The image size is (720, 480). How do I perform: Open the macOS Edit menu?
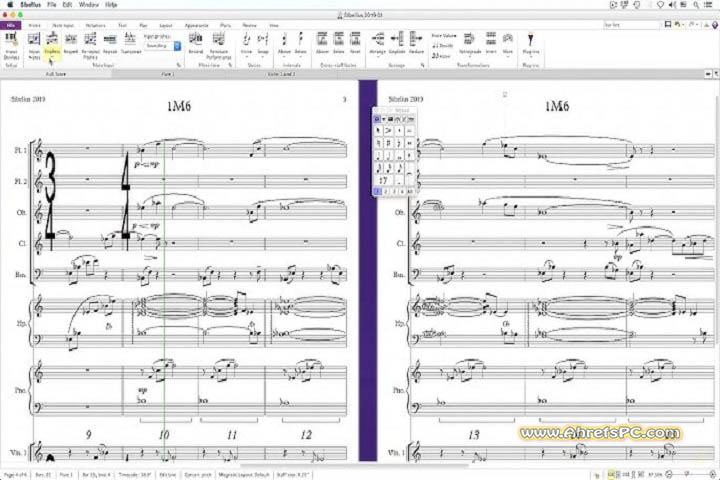click(x=68, y=5)
